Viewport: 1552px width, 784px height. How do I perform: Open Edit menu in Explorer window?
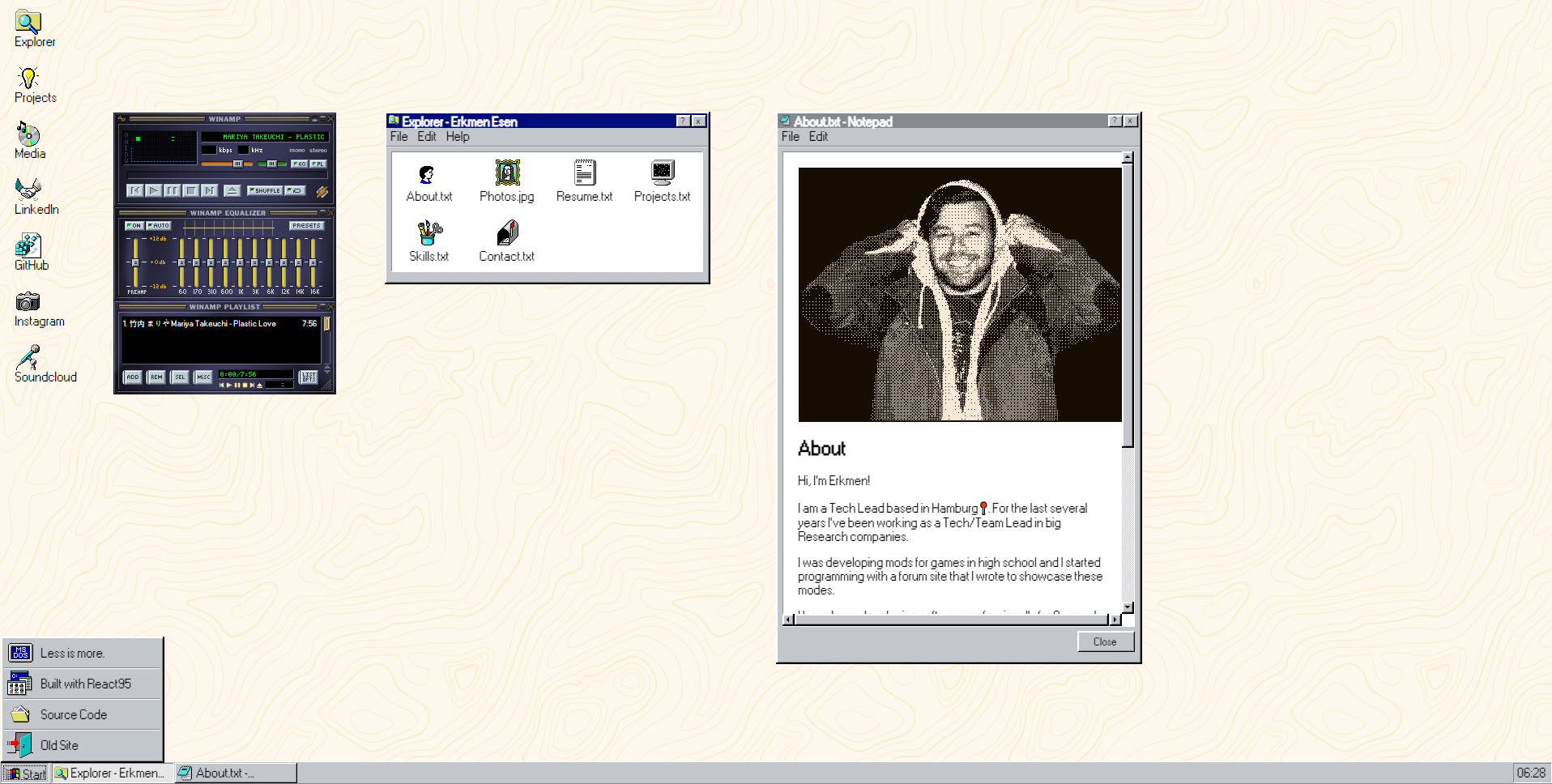427,137
